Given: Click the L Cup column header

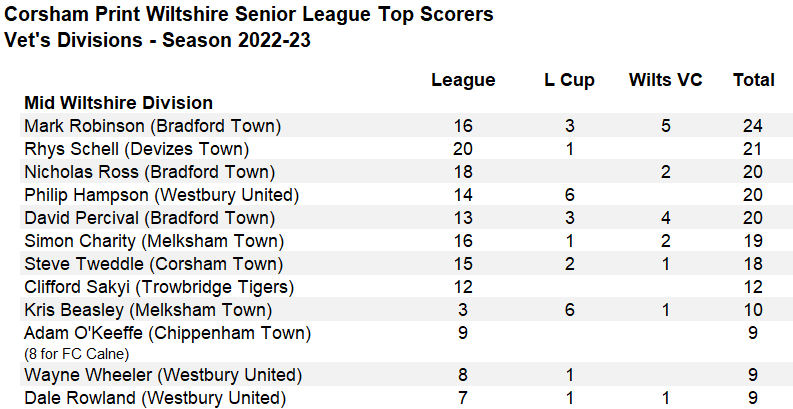Looking at the screenshot, I should click(569, 80).
